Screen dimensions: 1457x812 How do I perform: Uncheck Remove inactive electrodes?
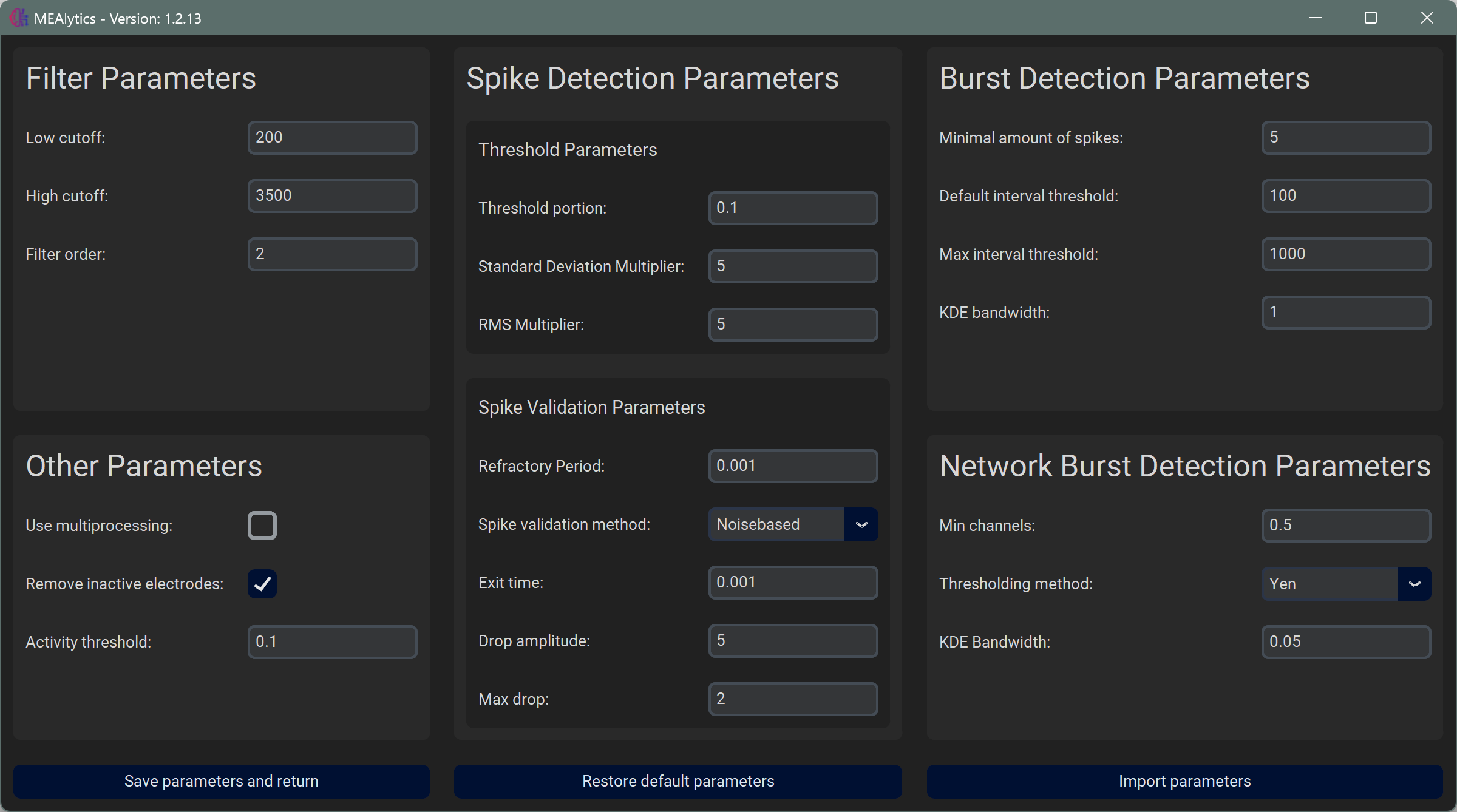coord(262,584)
